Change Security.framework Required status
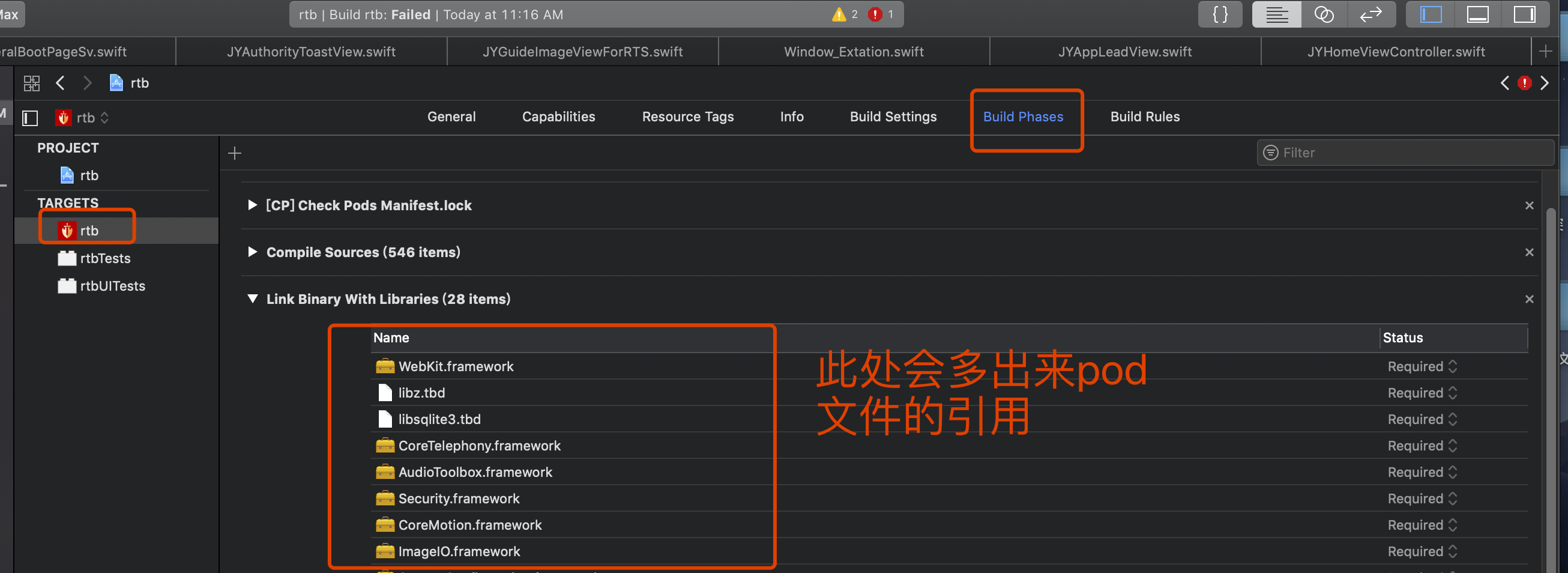The image size is (1568, 573). 1422,499
